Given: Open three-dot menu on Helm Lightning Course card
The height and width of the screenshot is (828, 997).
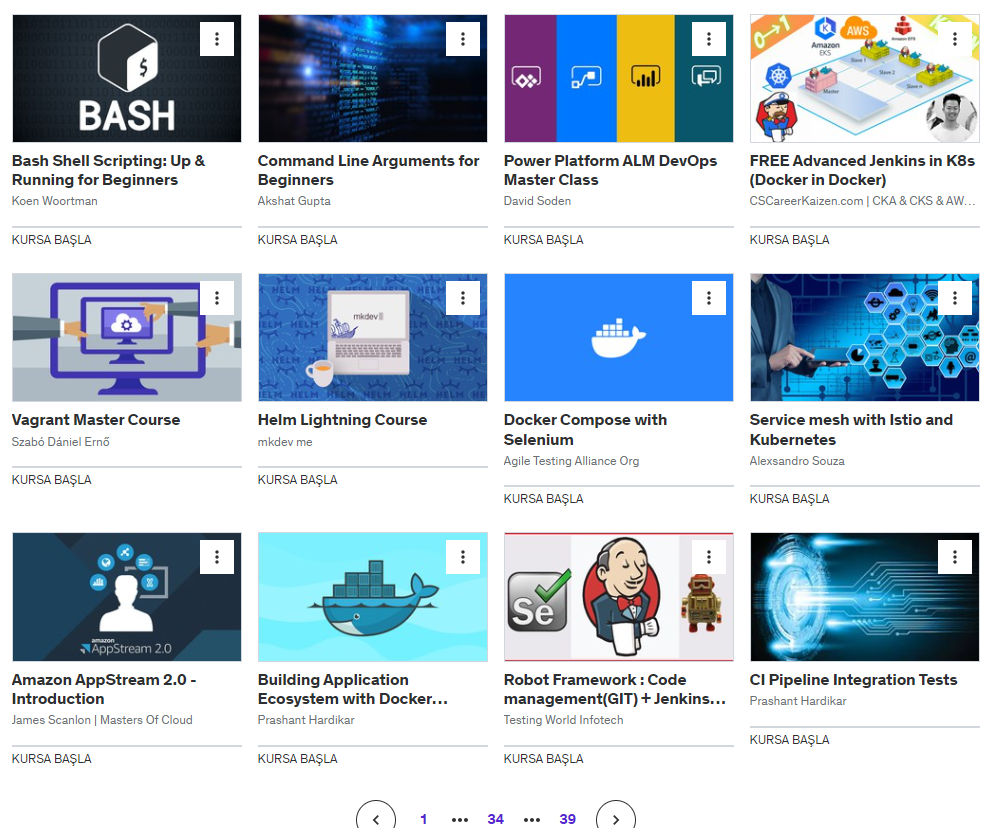Looking at the screenshot, I should coord(463,298).
